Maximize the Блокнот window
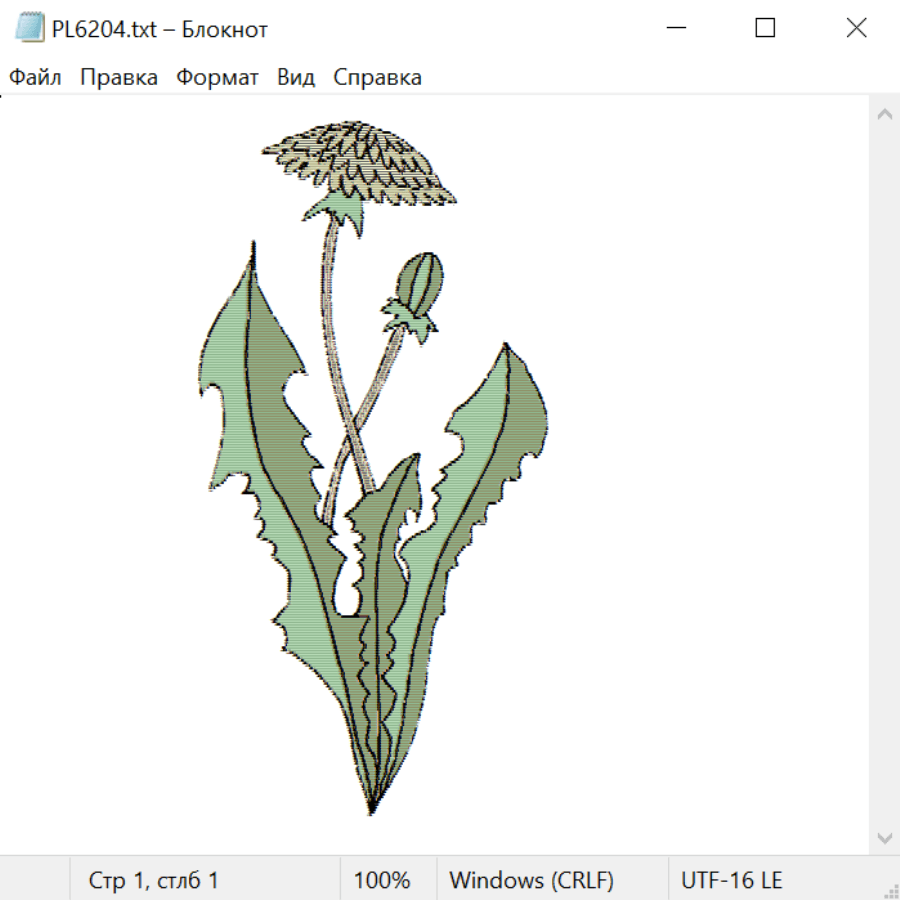This screenshot has height=900, width=900. point(765,28)
